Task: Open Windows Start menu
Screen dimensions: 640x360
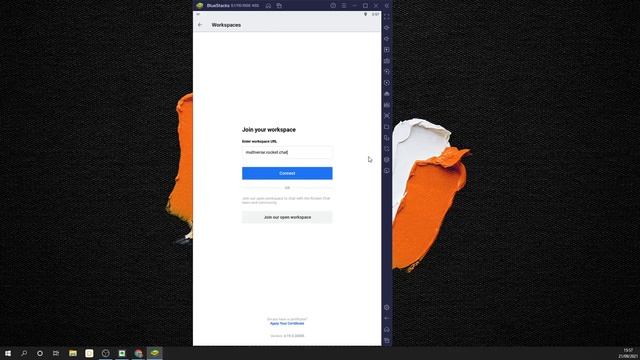Action: (8, 353)
